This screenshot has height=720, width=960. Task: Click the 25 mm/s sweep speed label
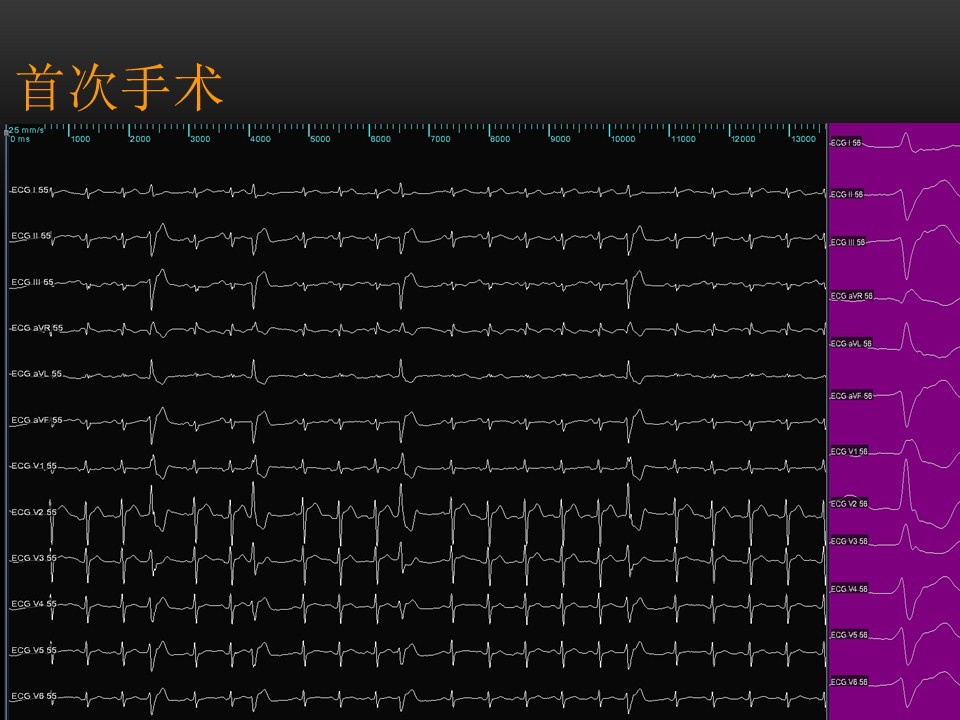[x=26, y=130]
